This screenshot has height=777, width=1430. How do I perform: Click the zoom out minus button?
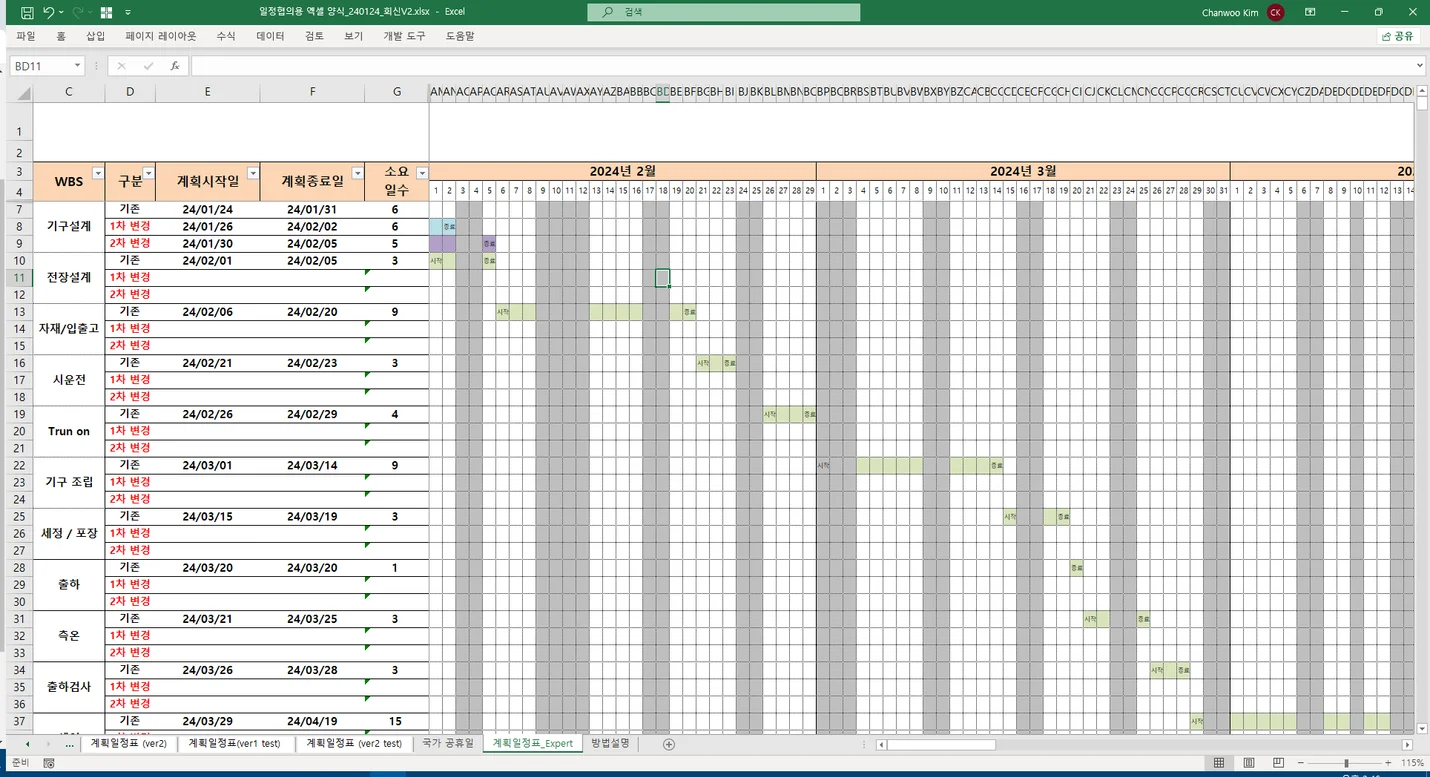(x=1301, y=763)
